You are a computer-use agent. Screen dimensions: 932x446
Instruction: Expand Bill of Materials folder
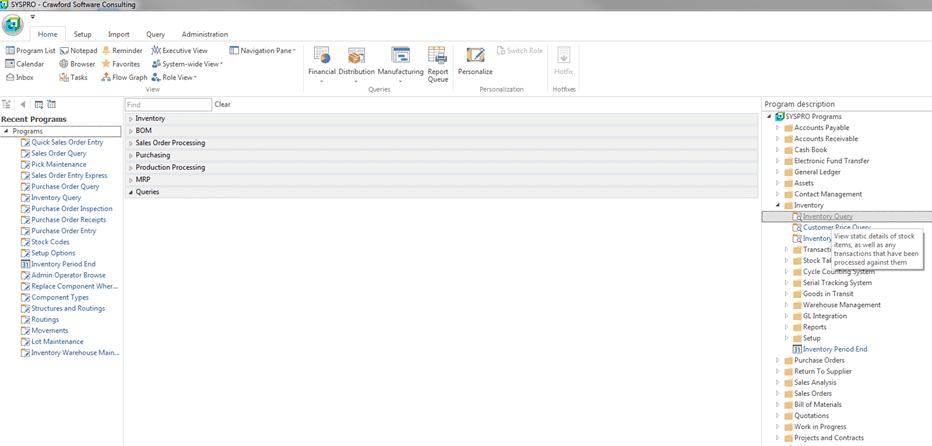coord(778,405)
